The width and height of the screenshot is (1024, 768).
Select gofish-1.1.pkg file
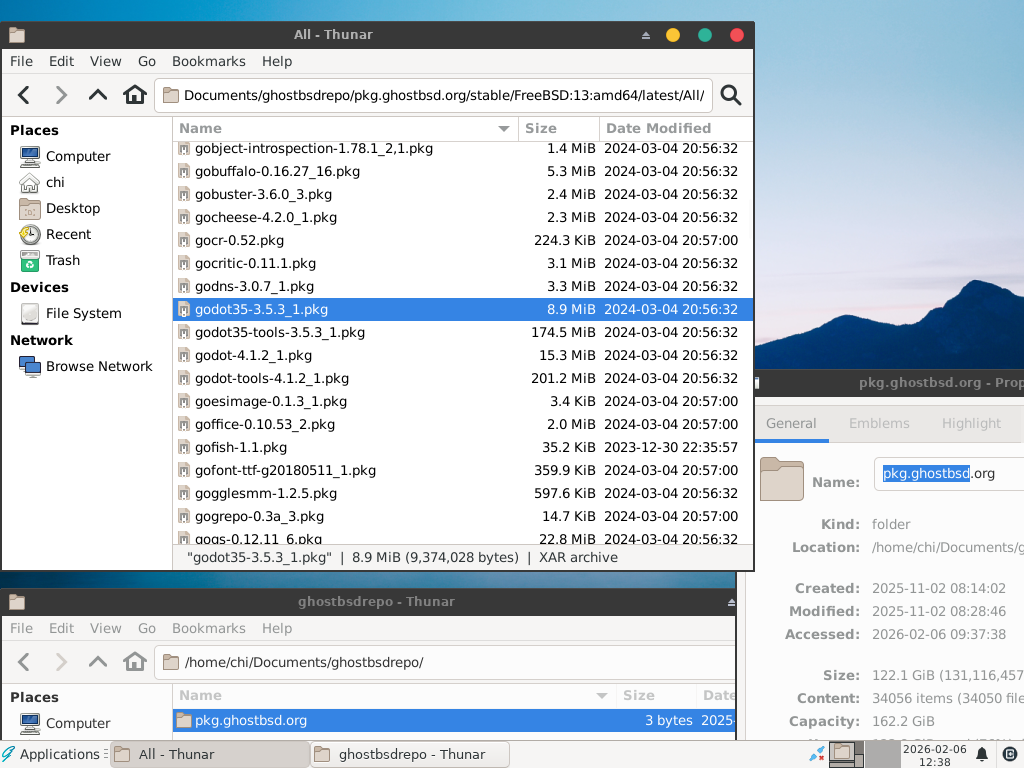click(x=241, y=447)
